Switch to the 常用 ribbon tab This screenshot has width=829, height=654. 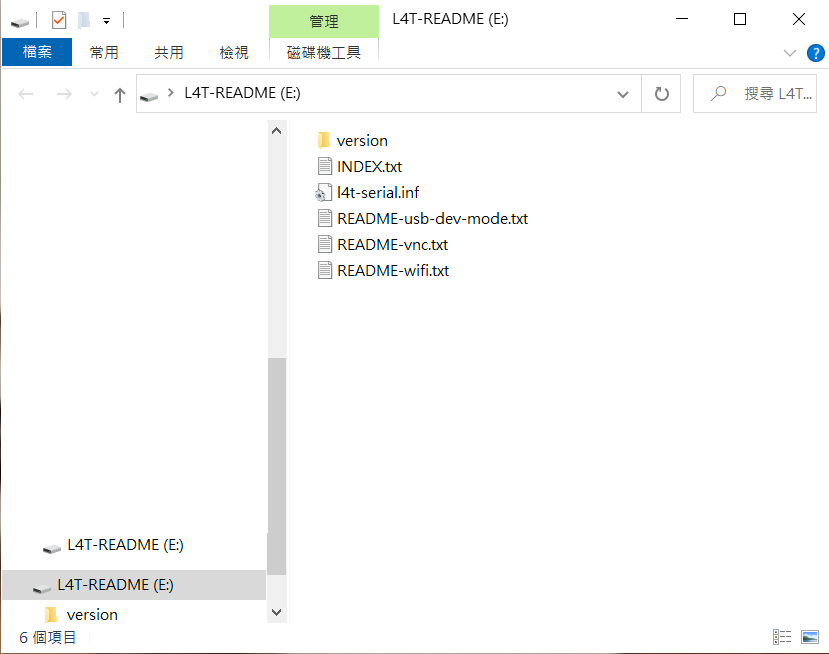click(104, 52)
